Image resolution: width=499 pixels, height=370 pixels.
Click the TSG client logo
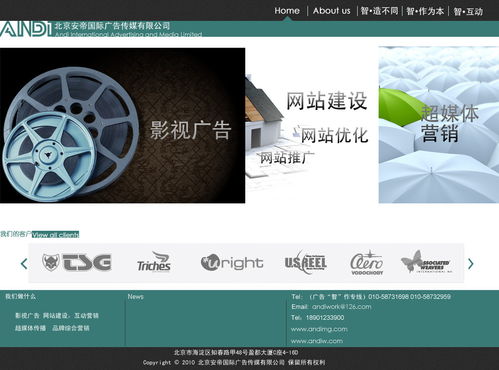[77, 262]
